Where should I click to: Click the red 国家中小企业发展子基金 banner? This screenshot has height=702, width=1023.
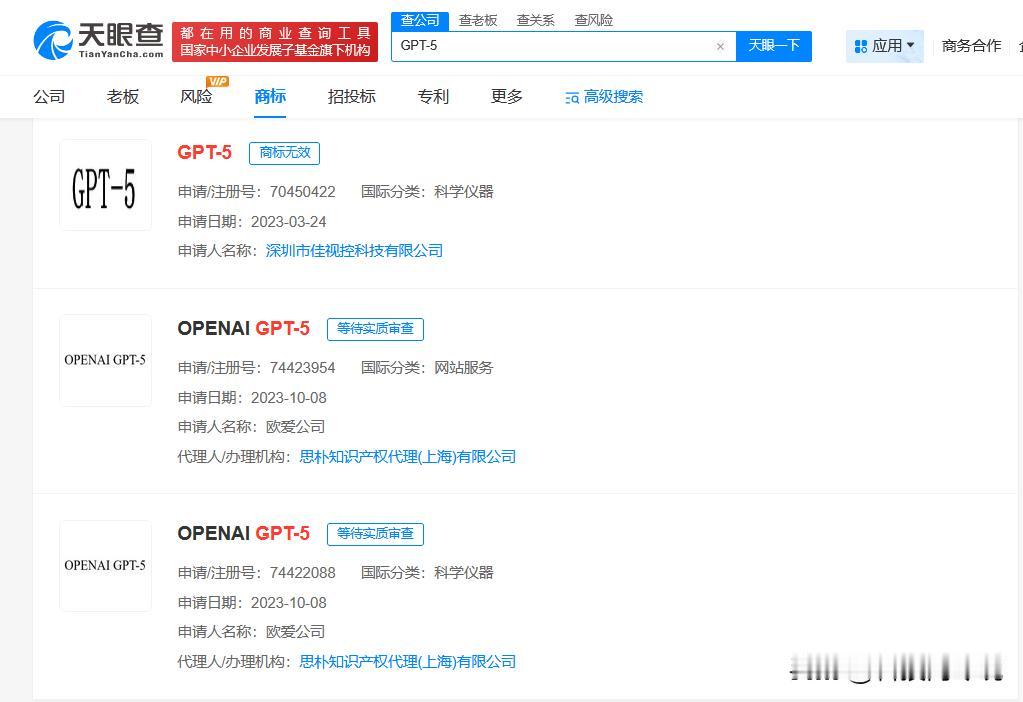[275, 42]
